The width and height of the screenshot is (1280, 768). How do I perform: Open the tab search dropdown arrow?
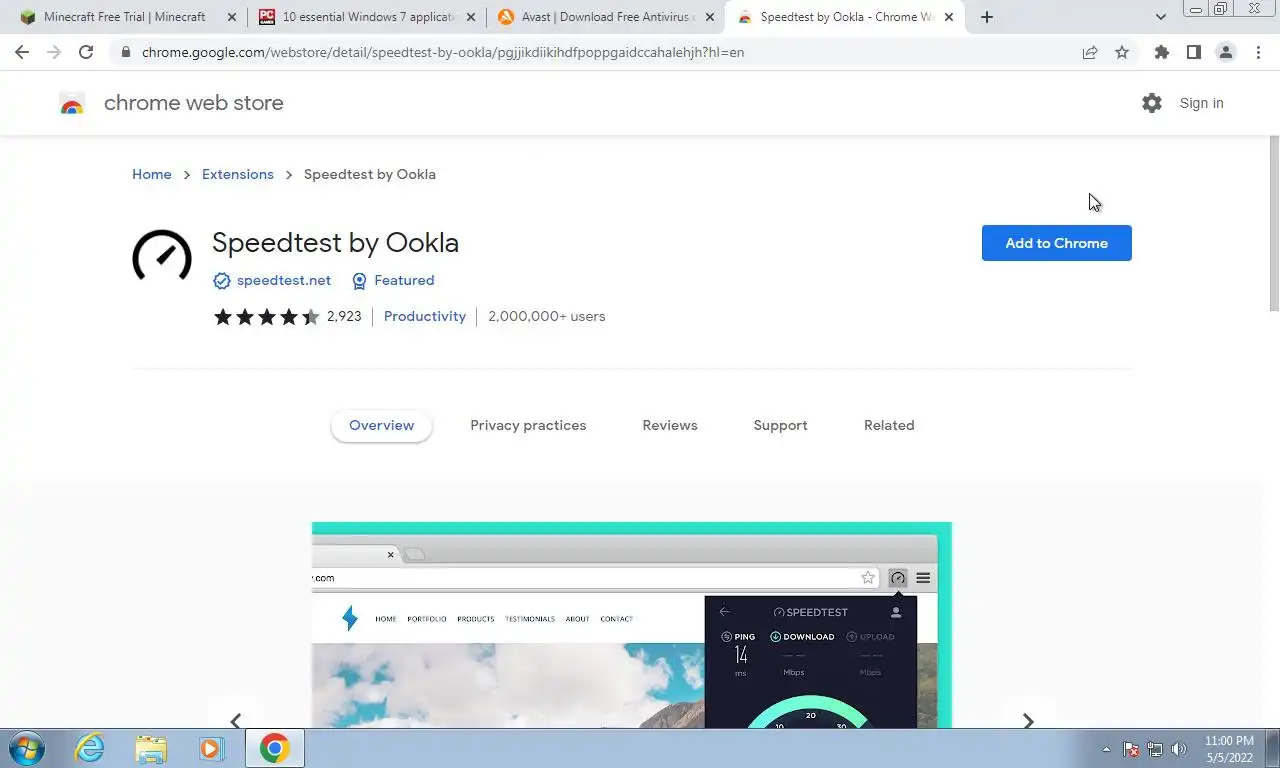click(x=1160, y=17)
